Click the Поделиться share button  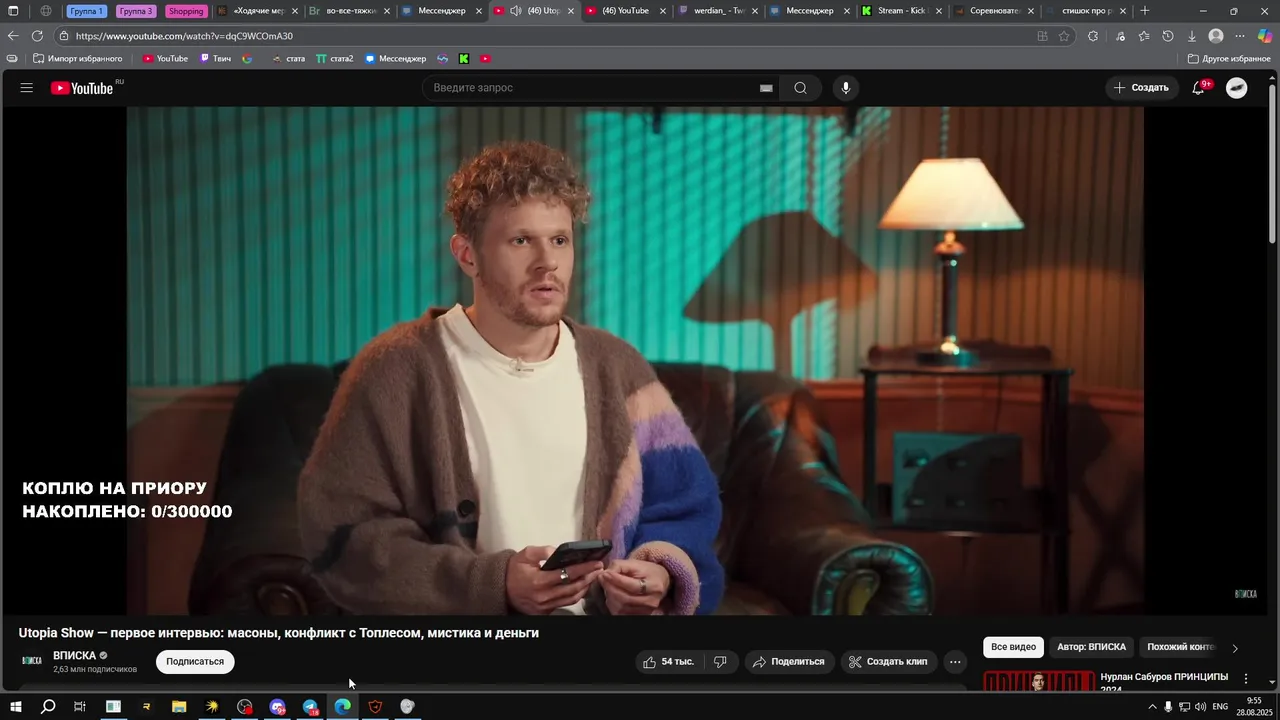pos(789,662)
